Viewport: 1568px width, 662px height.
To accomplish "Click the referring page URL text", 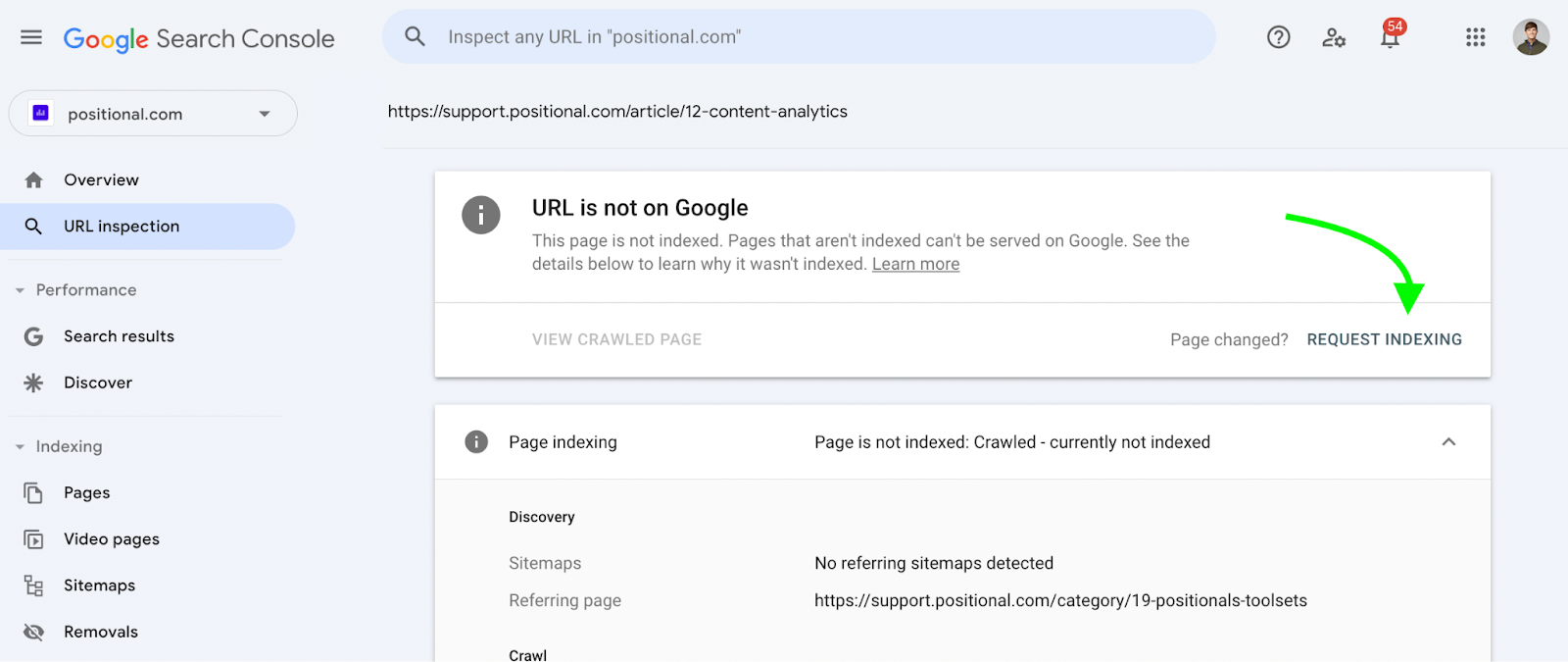I will tap(1060, 600).
